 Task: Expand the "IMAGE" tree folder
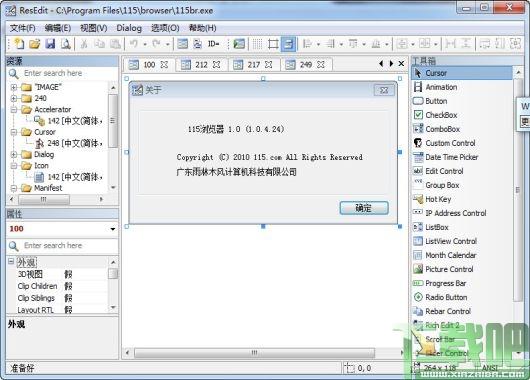tap(14, 87)
